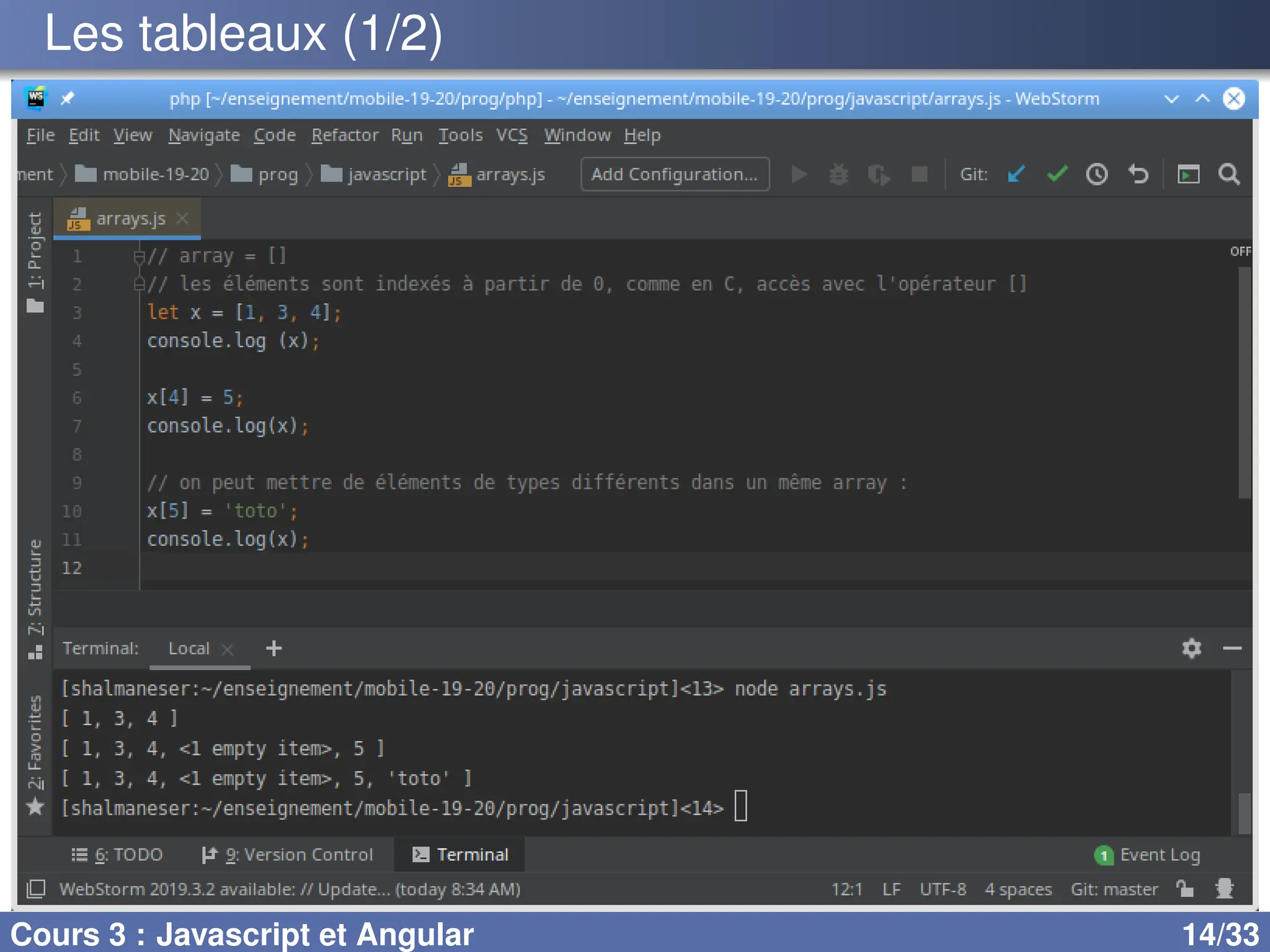Image resolution: width=1270 pixels, height=952 pixels.
Task: Click mobile-19-20 breadcrumb folder
Action: coord(142,175)
